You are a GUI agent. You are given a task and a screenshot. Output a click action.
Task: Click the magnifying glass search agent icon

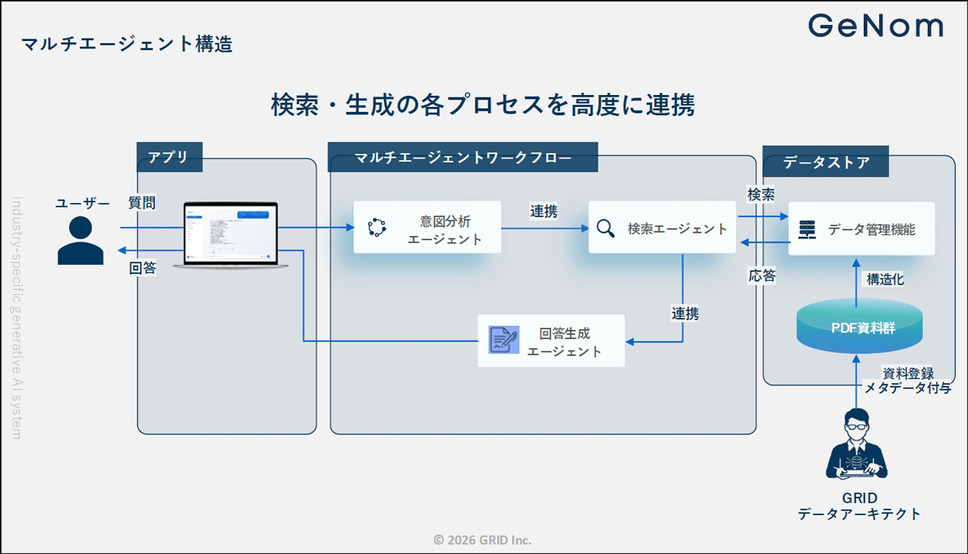(x=605, y=229)
